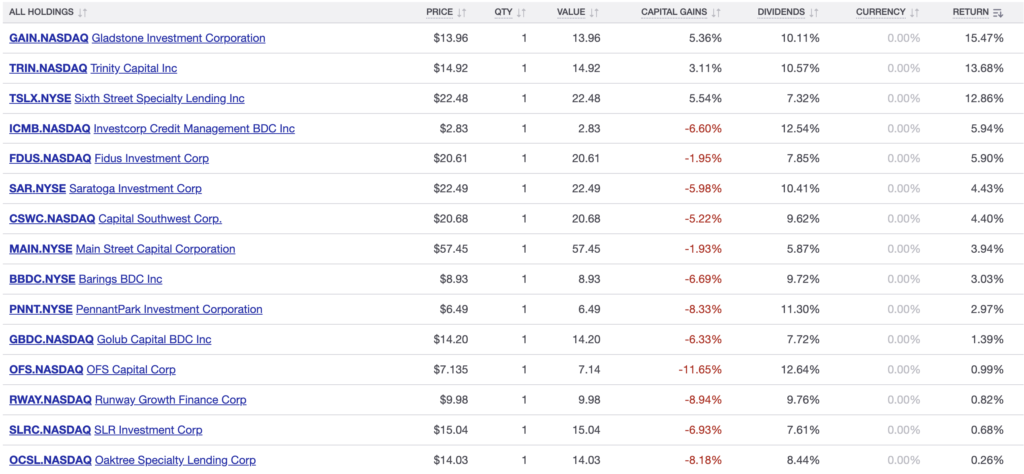Select TSLX.NYSE Sixth Street Specialty Lending
This screenshot has width=1024, height=474.
coord(126,98)
